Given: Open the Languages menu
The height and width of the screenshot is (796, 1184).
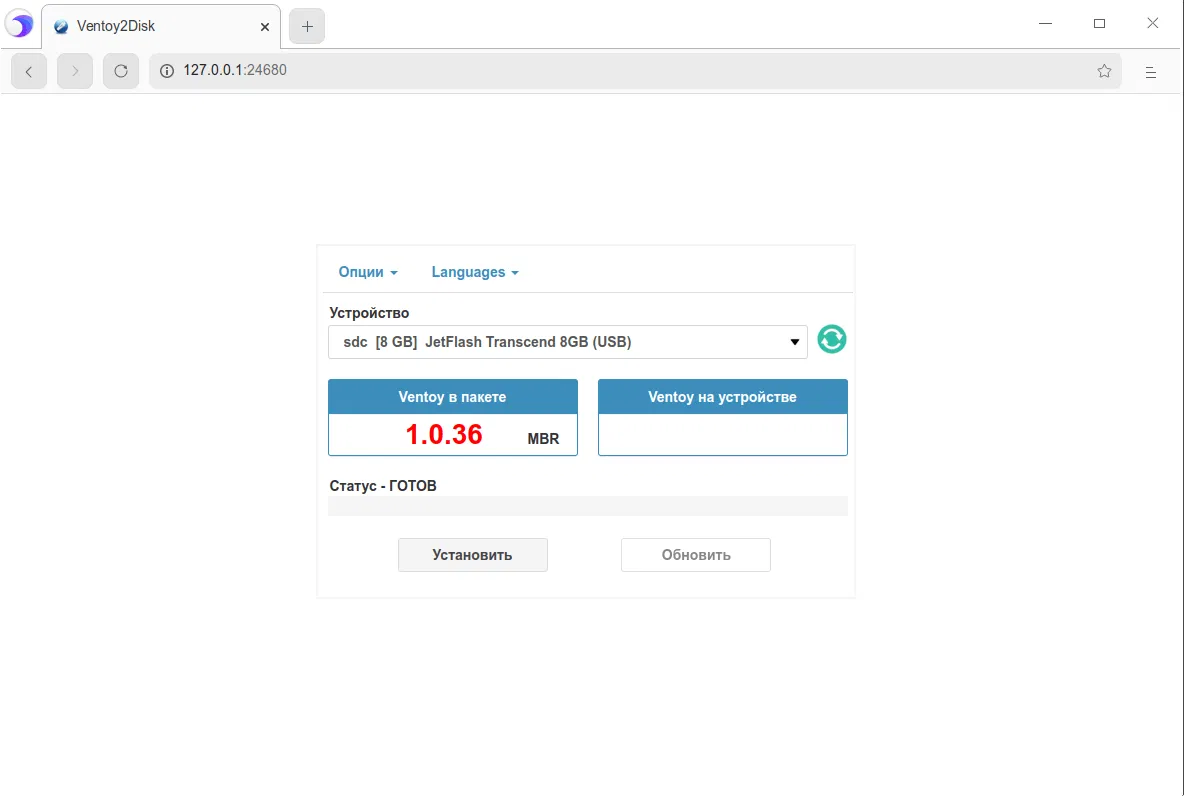Looking at the screenshot, I should pyautogui.click(x=475, y=272).
